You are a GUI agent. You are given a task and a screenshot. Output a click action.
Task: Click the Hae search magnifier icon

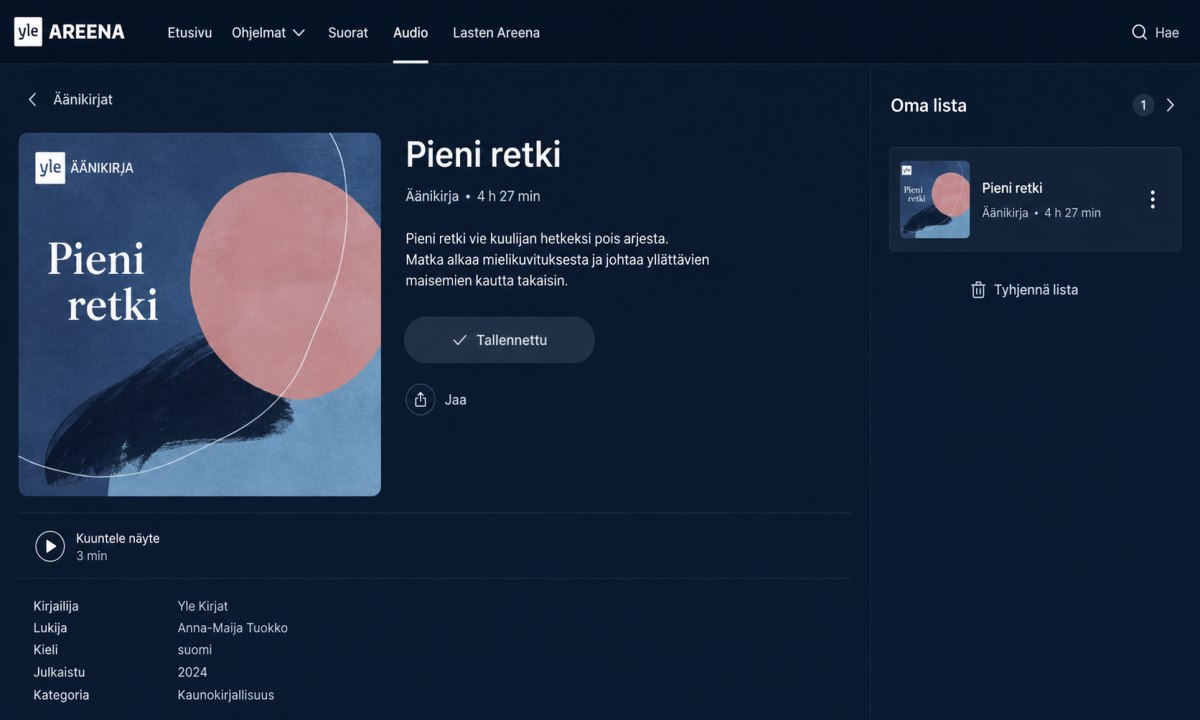(1139, 32)
